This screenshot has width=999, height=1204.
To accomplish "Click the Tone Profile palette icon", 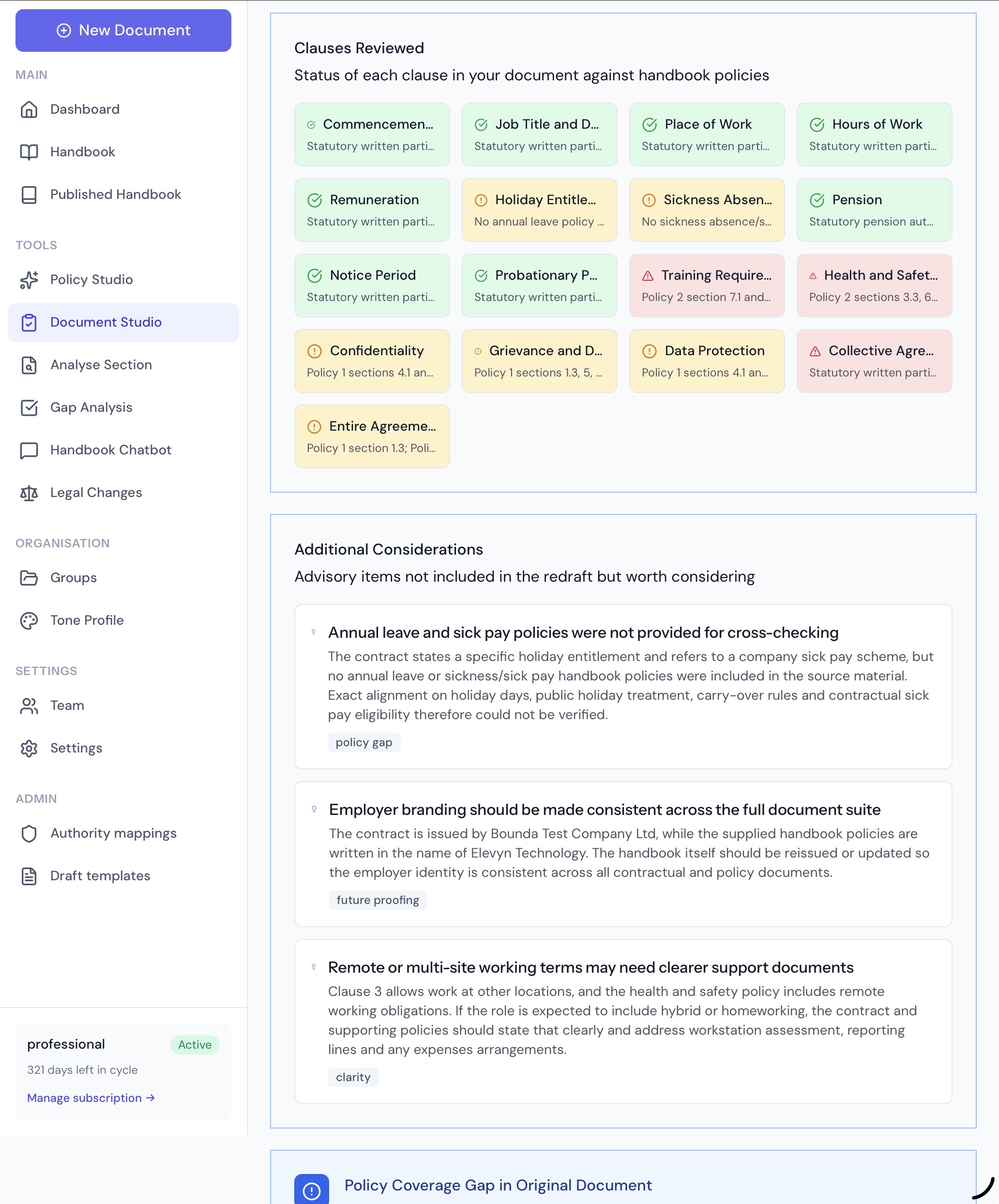I will pos(29,620).
